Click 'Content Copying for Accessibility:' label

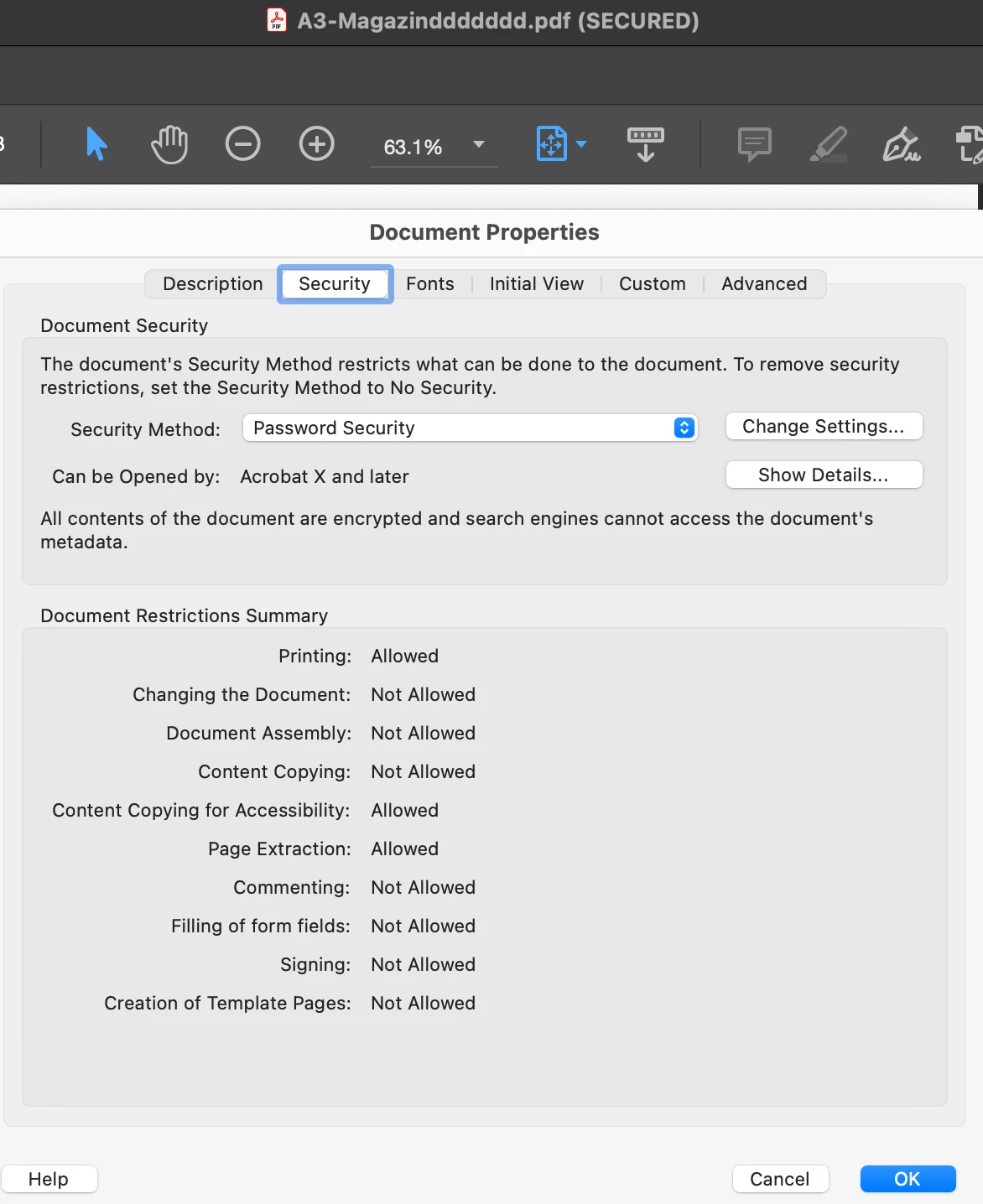click(201, 810)
